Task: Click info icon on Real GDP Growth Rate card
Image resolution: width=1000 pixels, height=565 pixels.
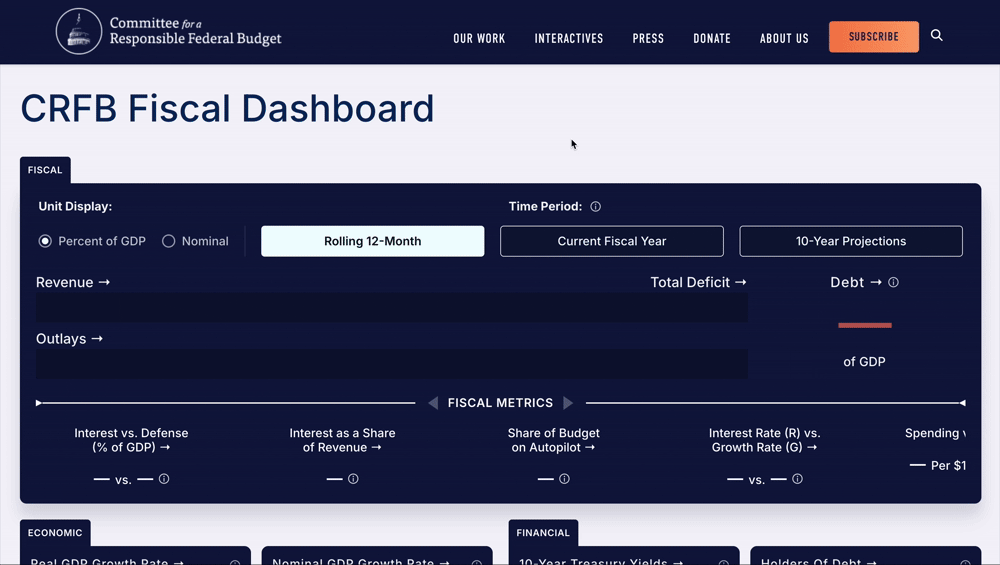Action: (235, 562)
